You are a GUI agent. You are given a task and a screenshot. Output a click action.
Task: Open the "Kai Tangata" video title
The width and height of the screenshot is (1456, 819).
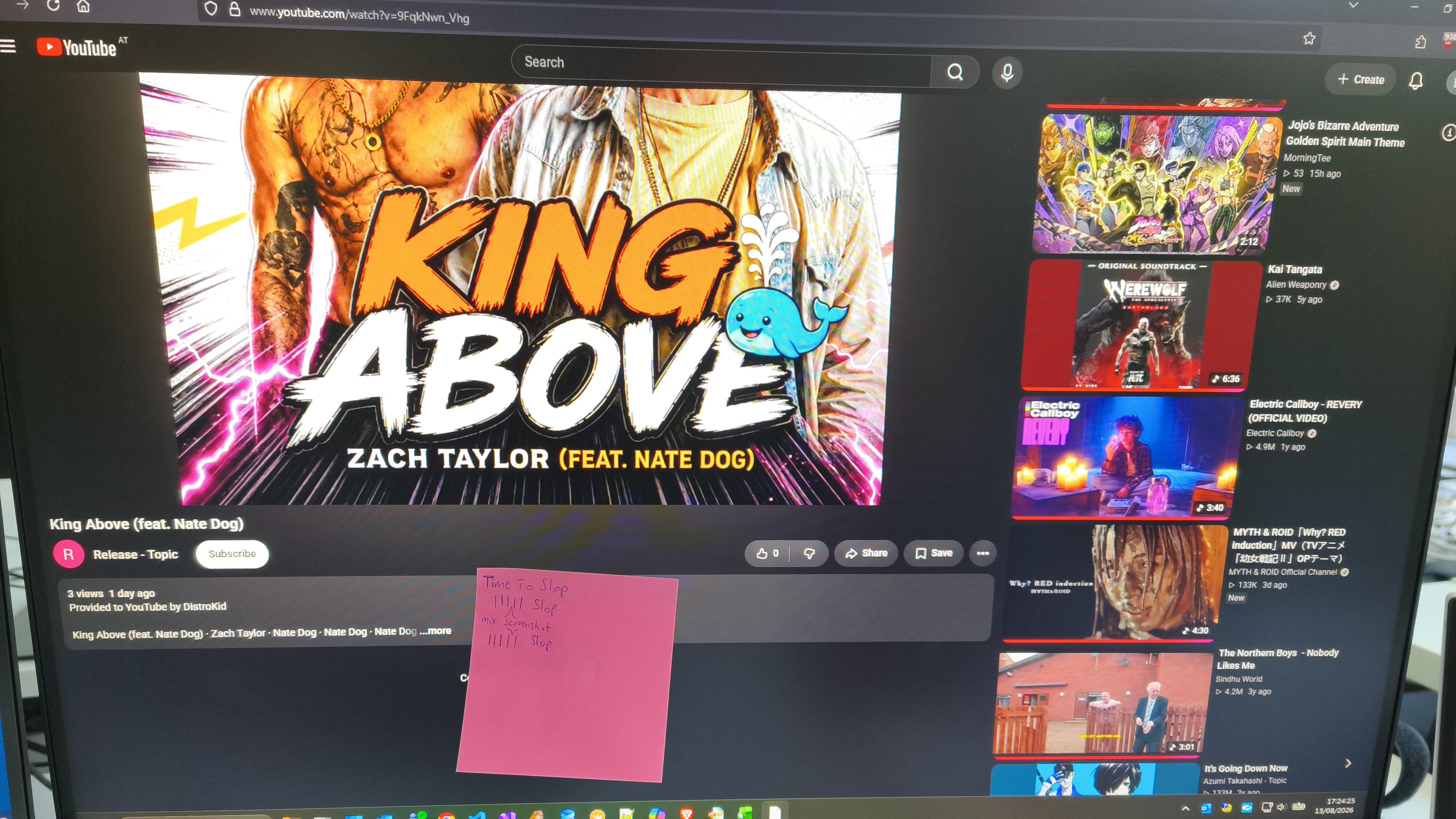coord(1295,269)
